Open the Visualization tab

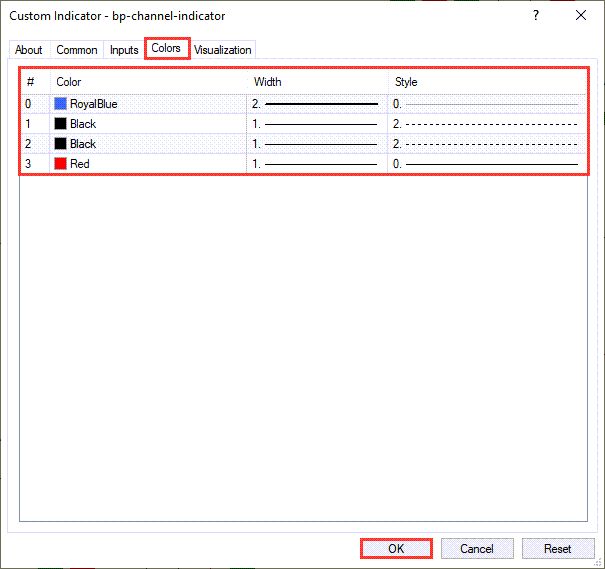coord(223,50)
